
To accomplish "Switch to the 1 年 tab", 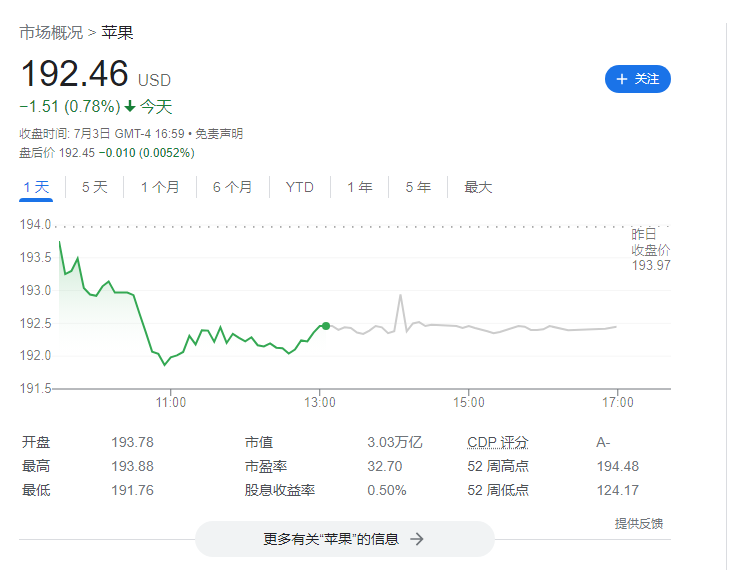I will pos(359,187).
